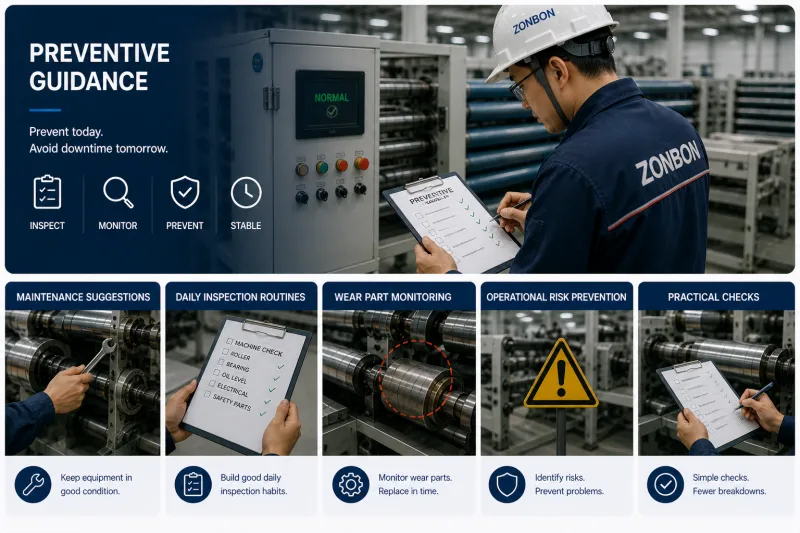This screenshot has height=533, width=800.
Task: Open the Operational Risk Prevention header
Action: (557, 297)
